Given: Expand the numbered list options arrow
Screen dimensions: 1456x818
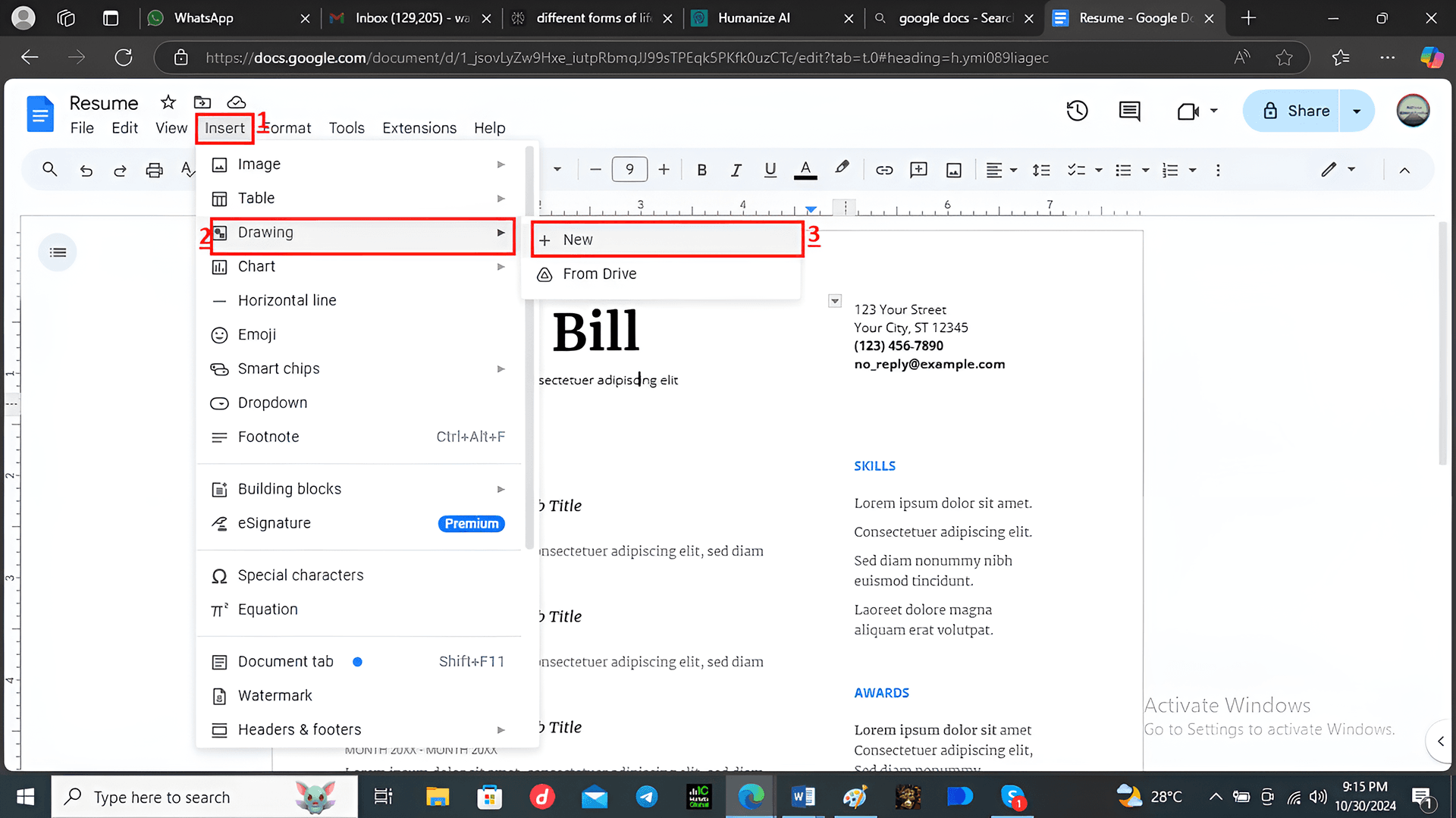Looking at the screenshot, I should coord(1192,171).
